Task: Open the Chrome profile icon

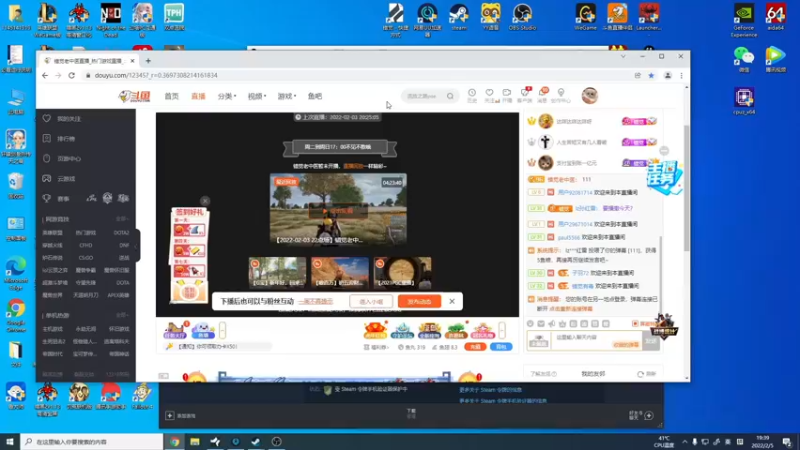Action: pyautogui.click(x=667, y=76)
